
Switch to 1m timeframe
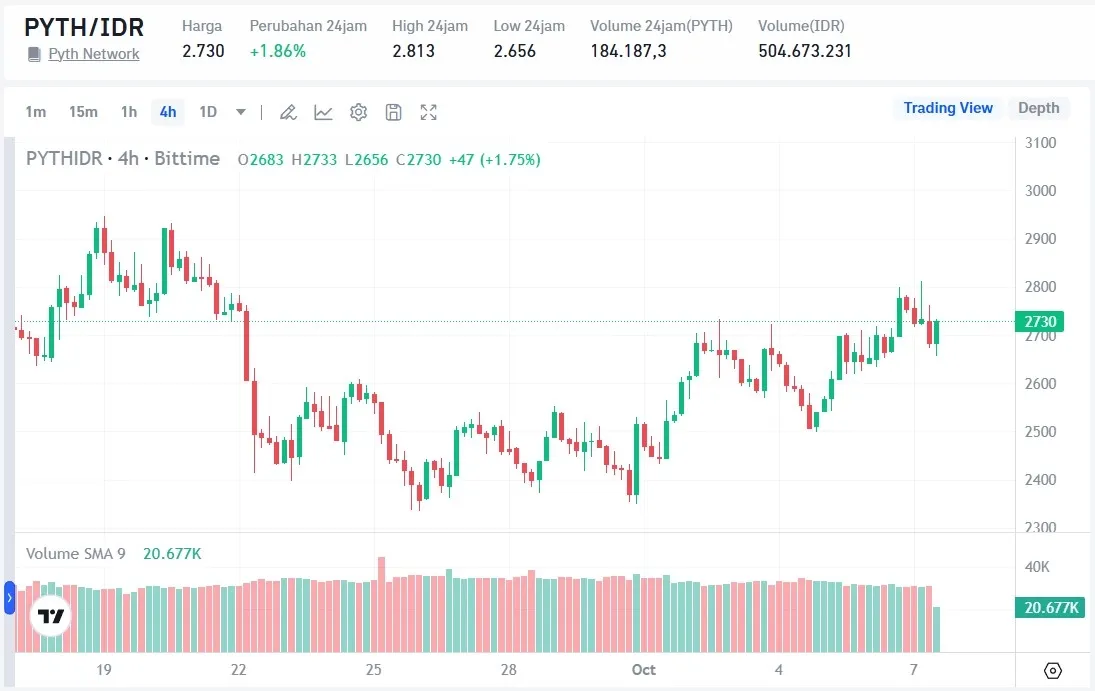coord(35,112)
